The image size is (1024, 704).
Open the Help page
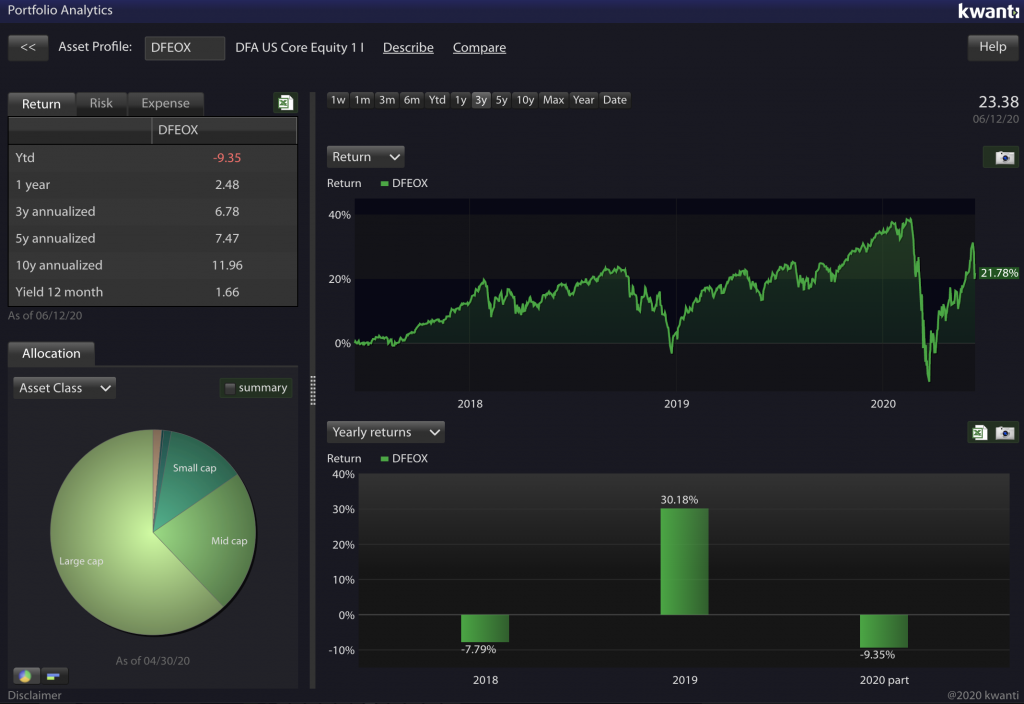click(992, 47)
